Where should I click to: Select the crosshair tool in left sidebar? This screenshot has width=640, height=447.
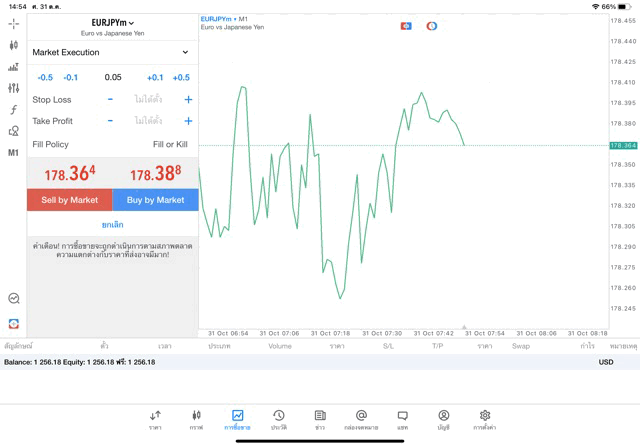tap(13, 23)
